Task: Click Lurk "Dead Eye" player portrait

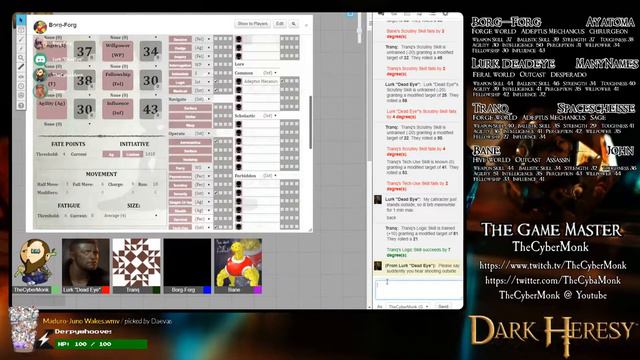Action: click(x=86, y=262)
